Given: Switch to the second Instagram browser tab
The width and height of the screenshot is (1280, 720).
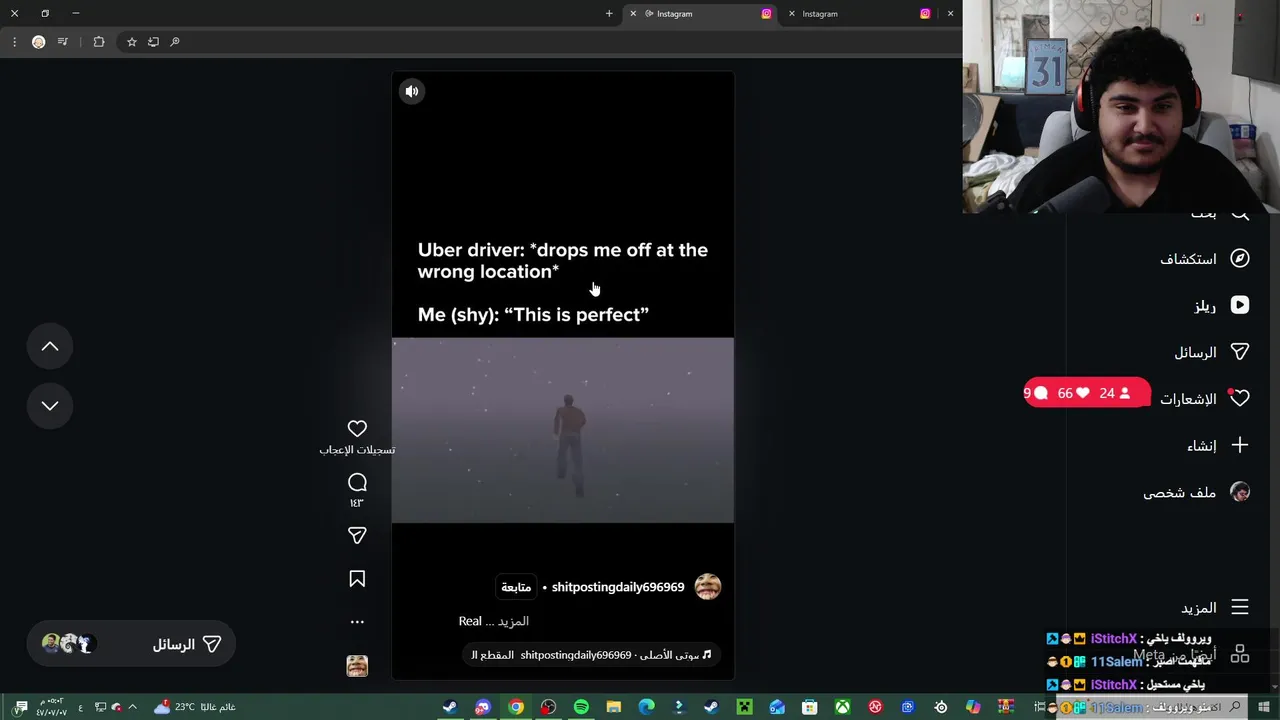Looking at the screenshot, I should coord(860,14).
